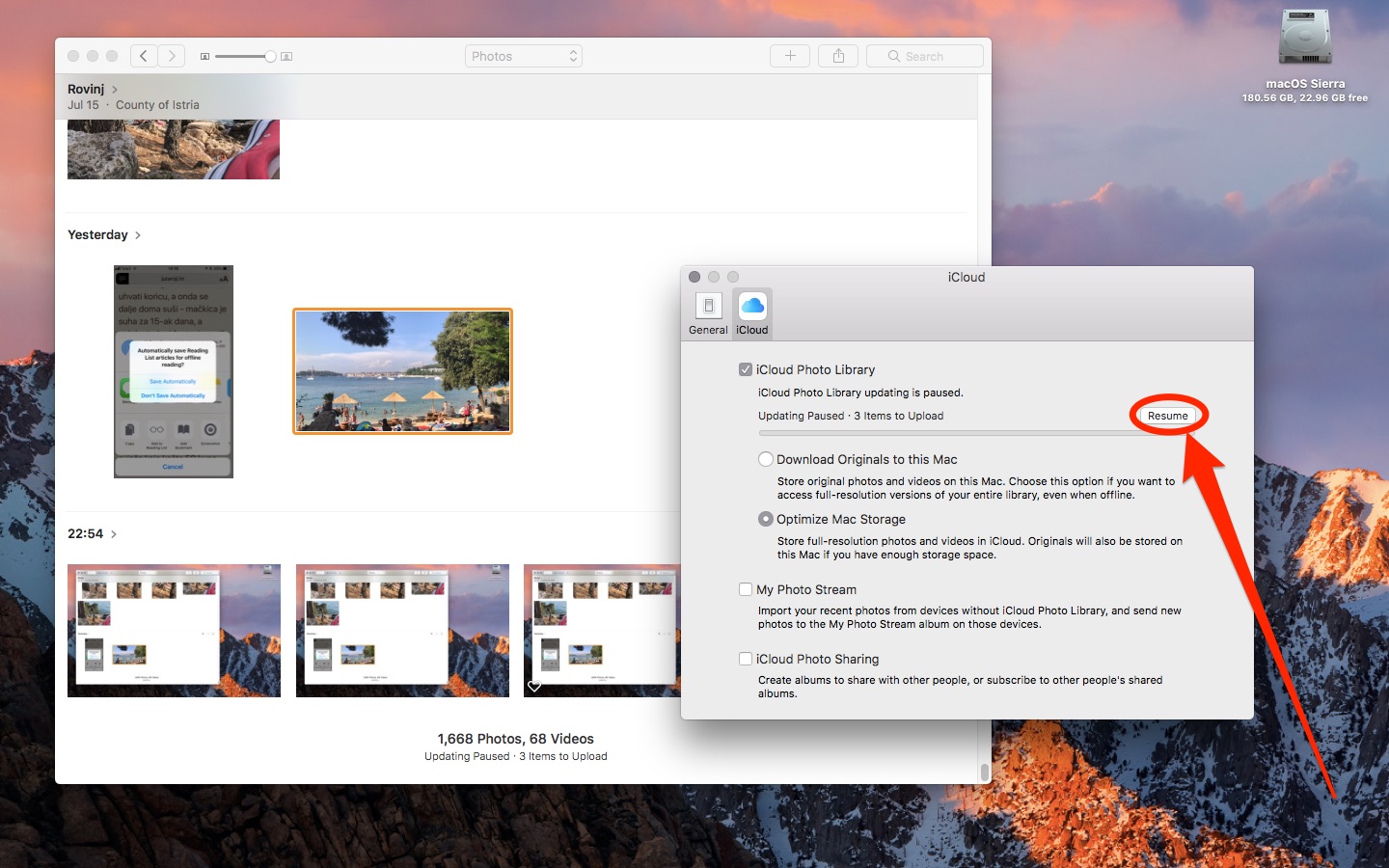Click the back navigation arrow in Photos
Screen dimensions: 1389x868
(144, 56)
